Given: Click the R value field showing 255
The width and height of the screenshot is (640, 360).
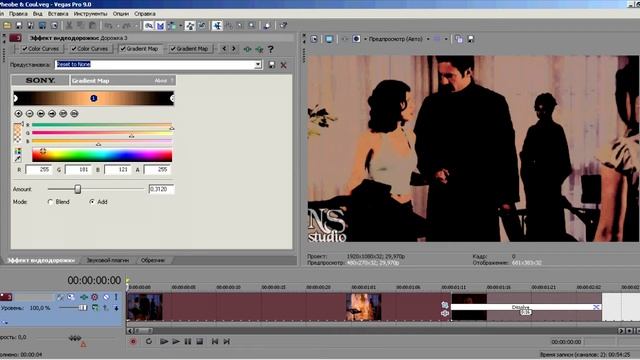Looking at the screenshot, I should (x=39, y=169).
